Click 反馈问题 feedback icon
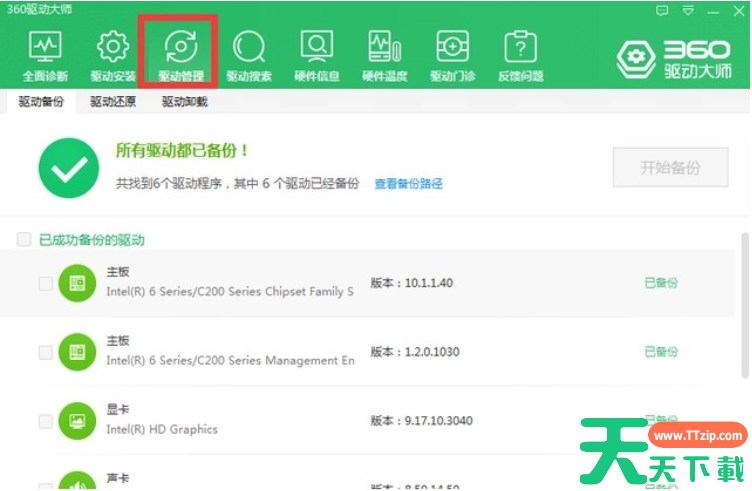Image resolution: width=752 pixels, height=491 pixels. pos(520,53)
